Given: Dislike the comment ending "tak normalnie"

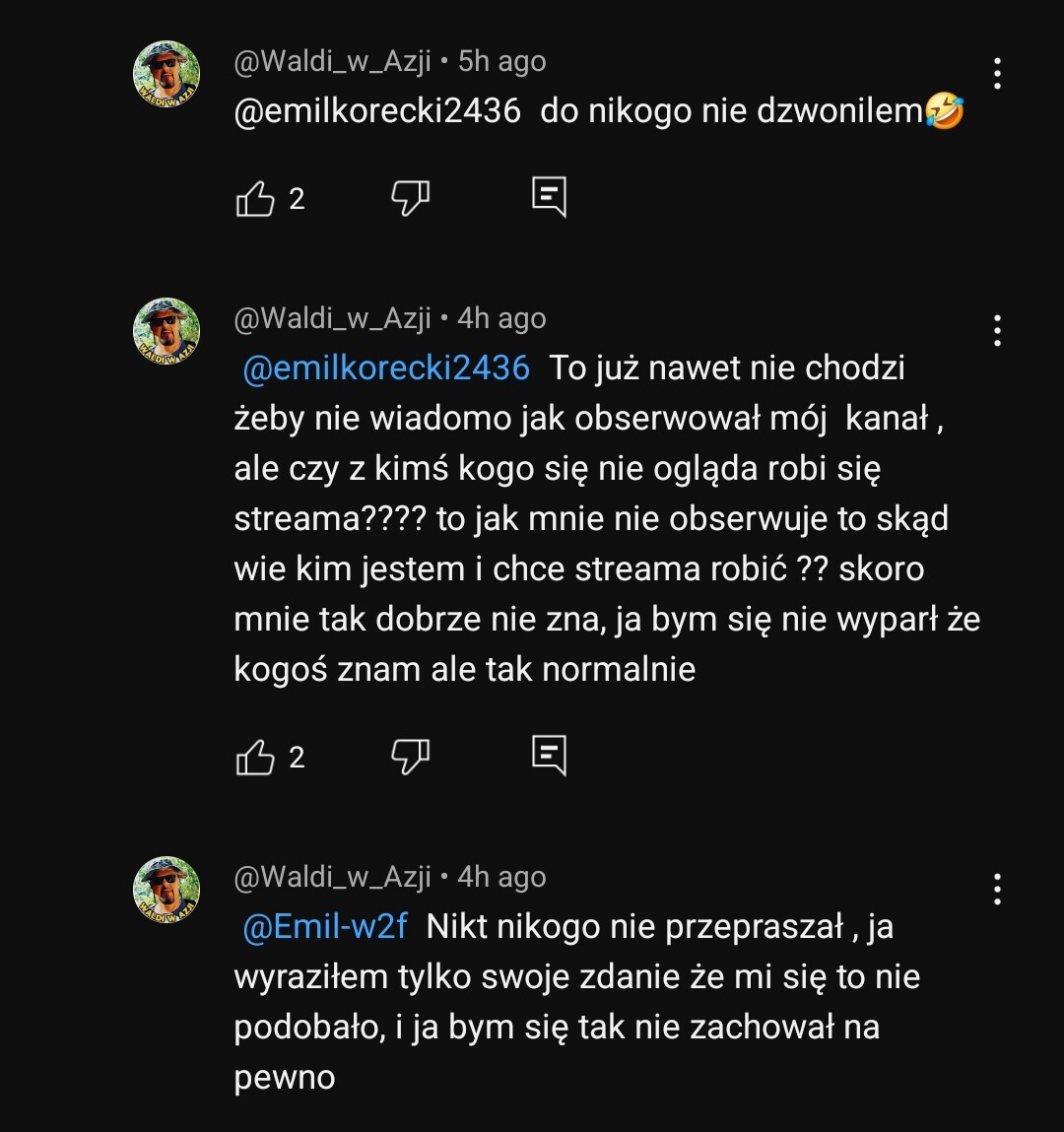Looking at the screenshot, I should tap(410, 758).
